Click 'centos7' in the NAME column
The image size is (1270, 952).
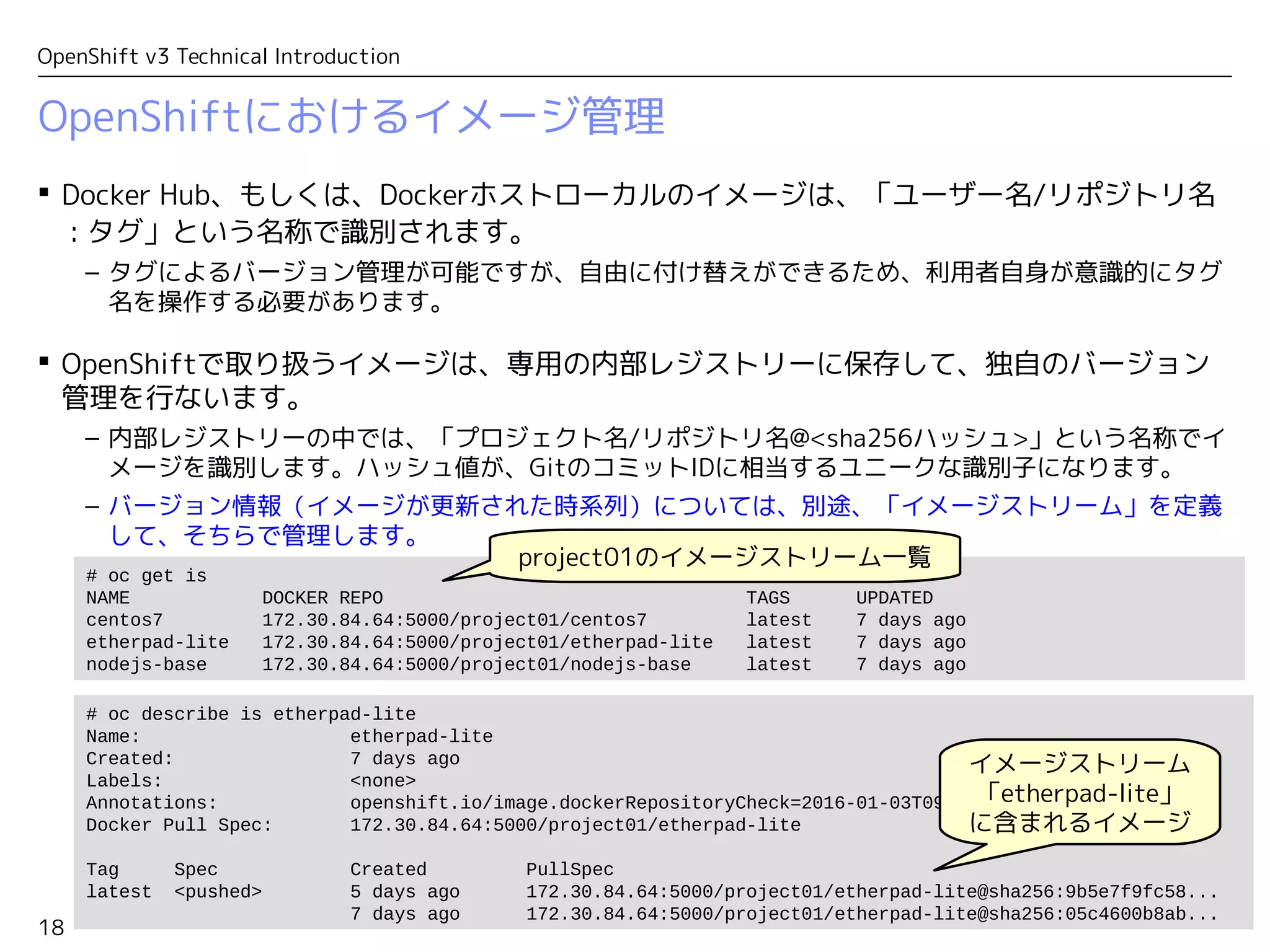tap(125, 620)
